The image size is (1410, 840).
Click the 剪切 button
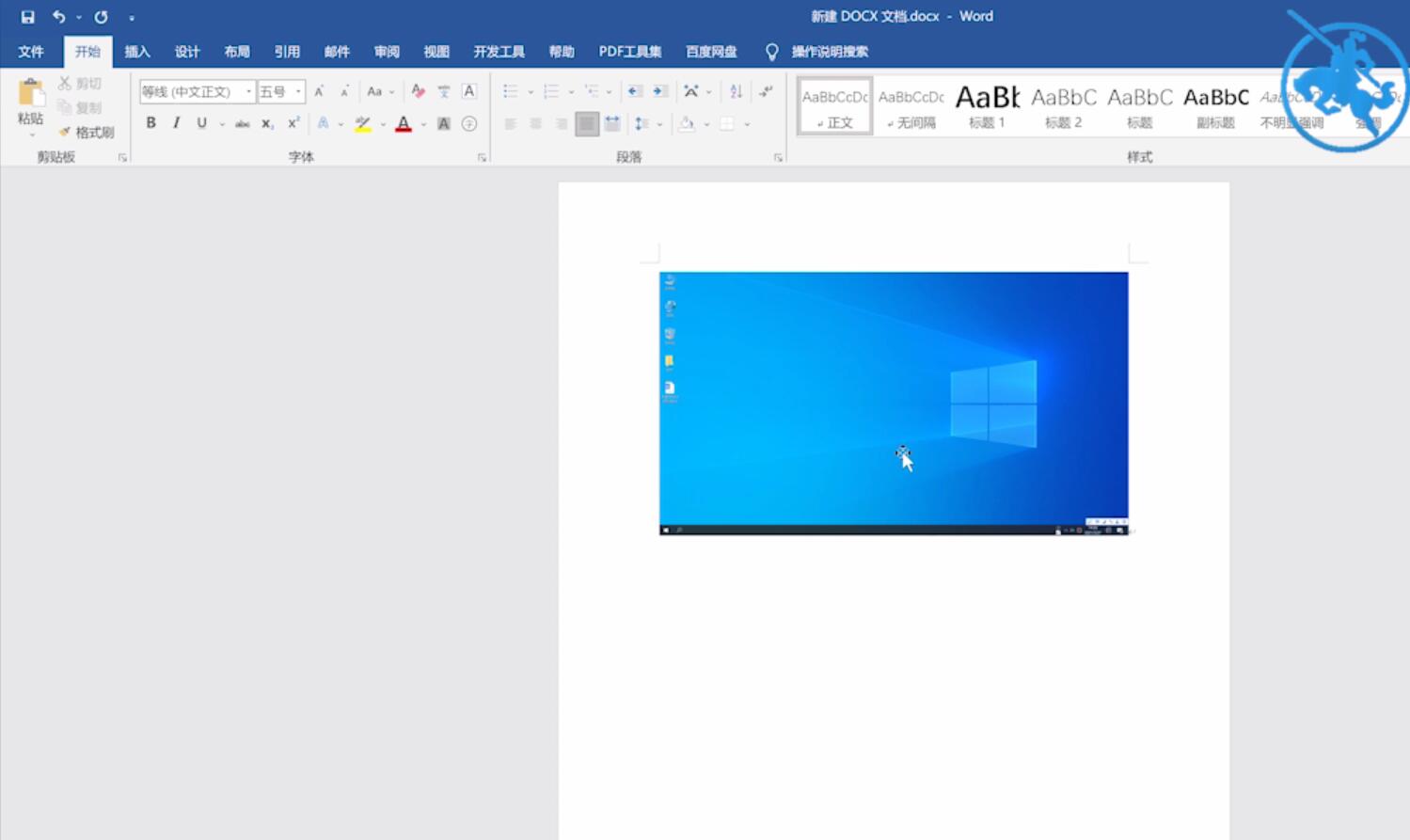click(81, 84)
